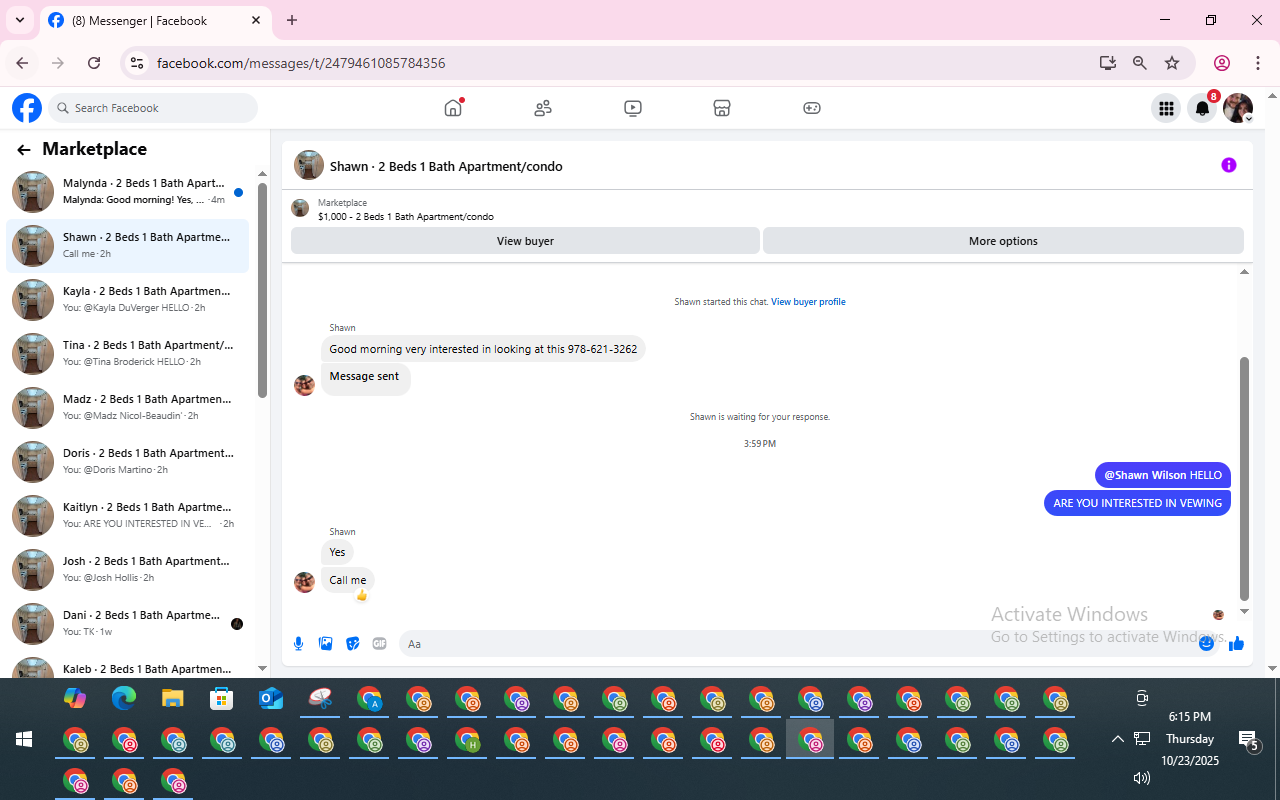Viewport: 1280px width, 800px height.
Task: Open the Chrome profile icon
Action: tap(1222, 63)
